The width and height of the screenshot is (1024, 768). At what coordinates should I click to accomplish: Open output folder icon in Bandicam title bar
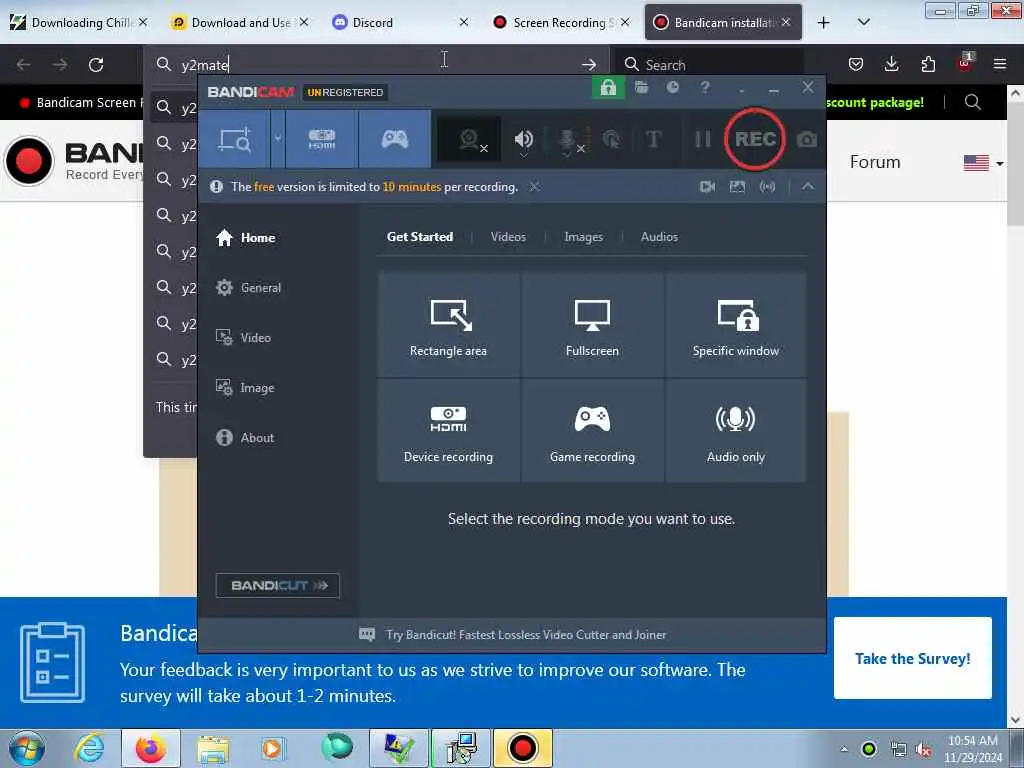[x=641, y=88]
